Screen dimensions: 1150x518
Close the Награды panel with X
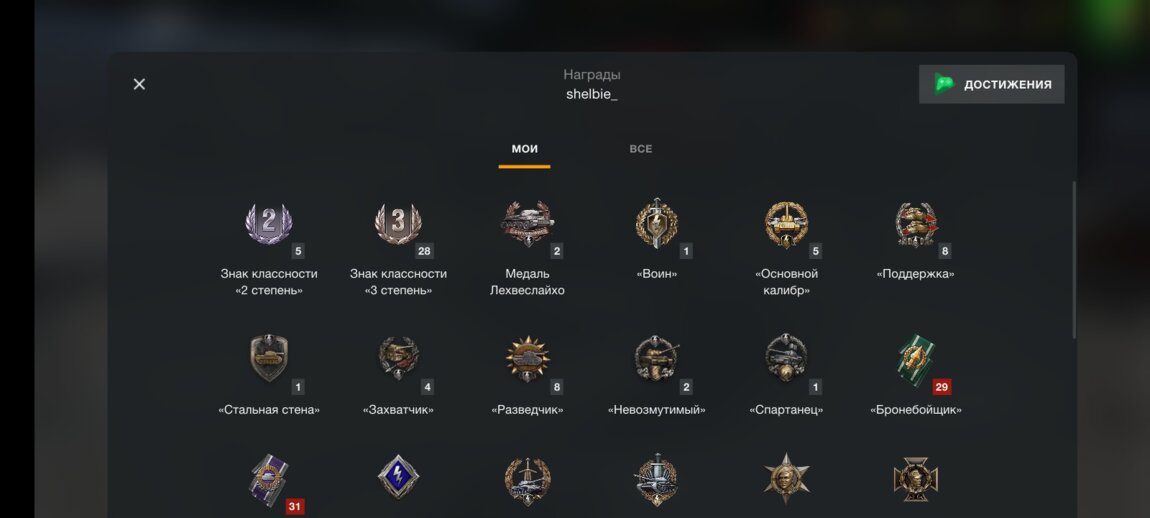139,84
